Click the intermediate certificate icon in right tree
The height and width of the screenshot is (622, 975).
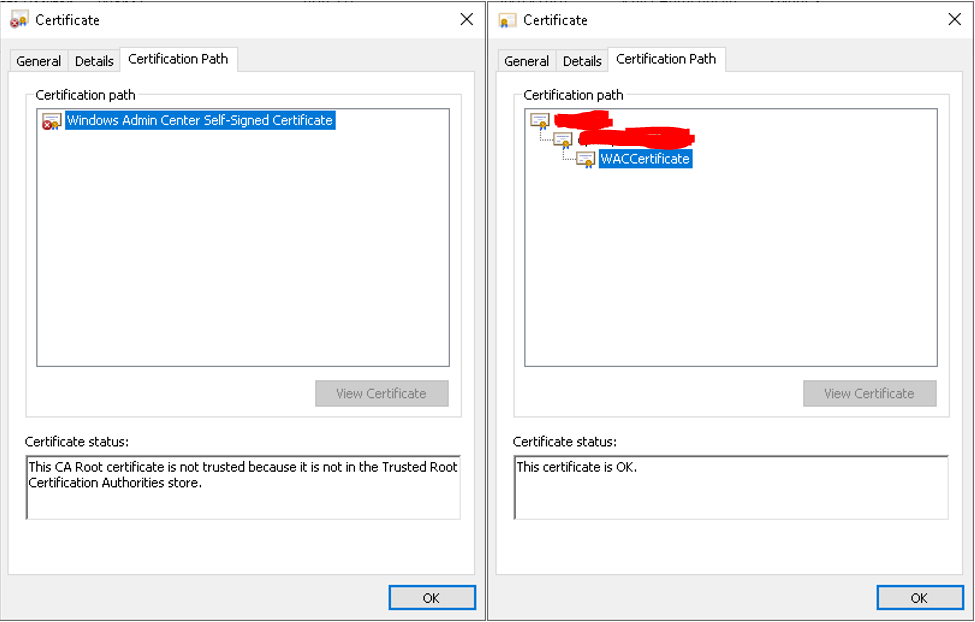pyautogui.click(x=563, y=140)
